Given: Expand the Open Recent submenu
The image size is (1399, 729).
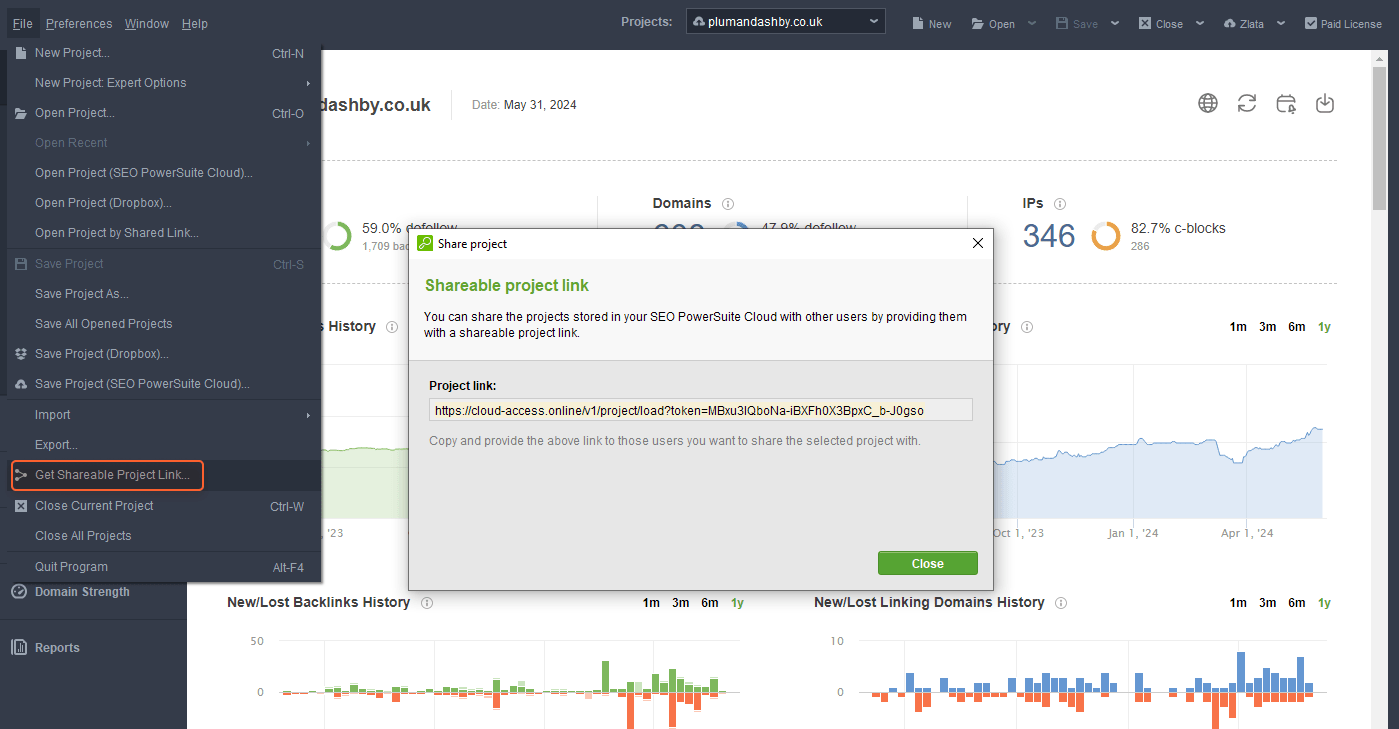Looking at the screenshot, I should [164, 143].
